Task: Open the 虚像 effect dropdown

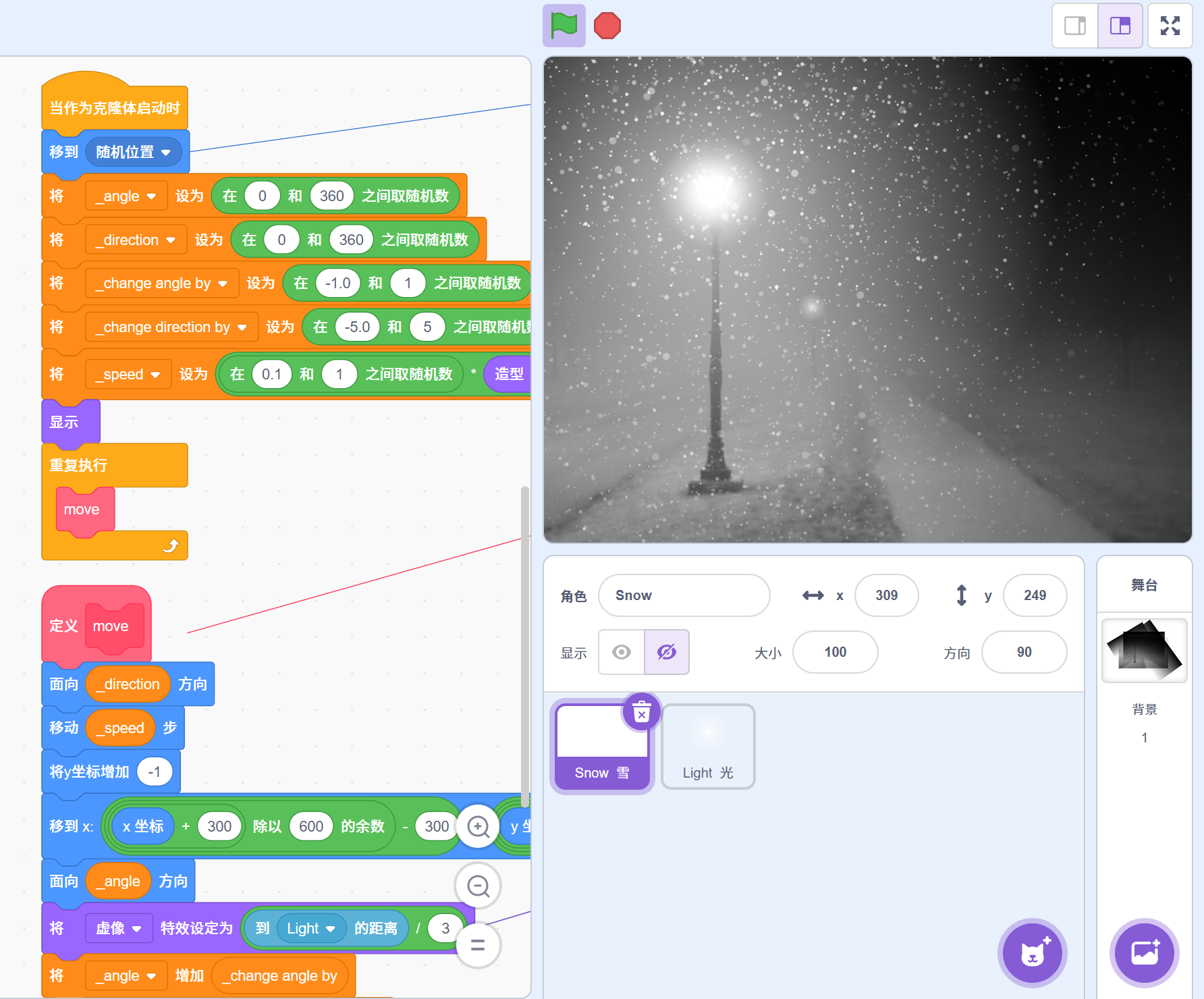Action: tap(137, 929)
